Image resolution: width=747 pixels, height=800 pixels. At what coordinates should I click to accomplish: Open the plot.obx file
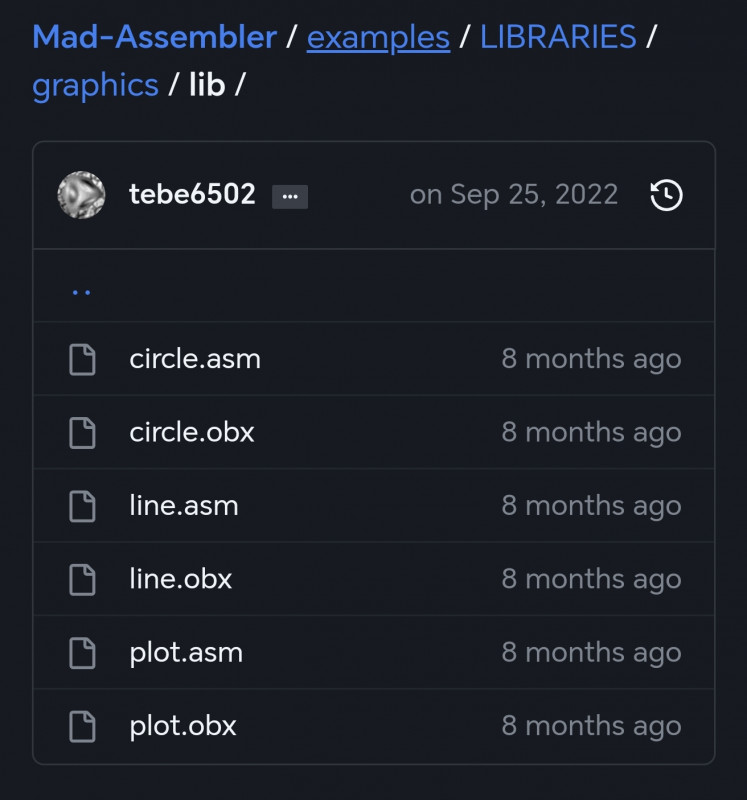pos(182,725)
